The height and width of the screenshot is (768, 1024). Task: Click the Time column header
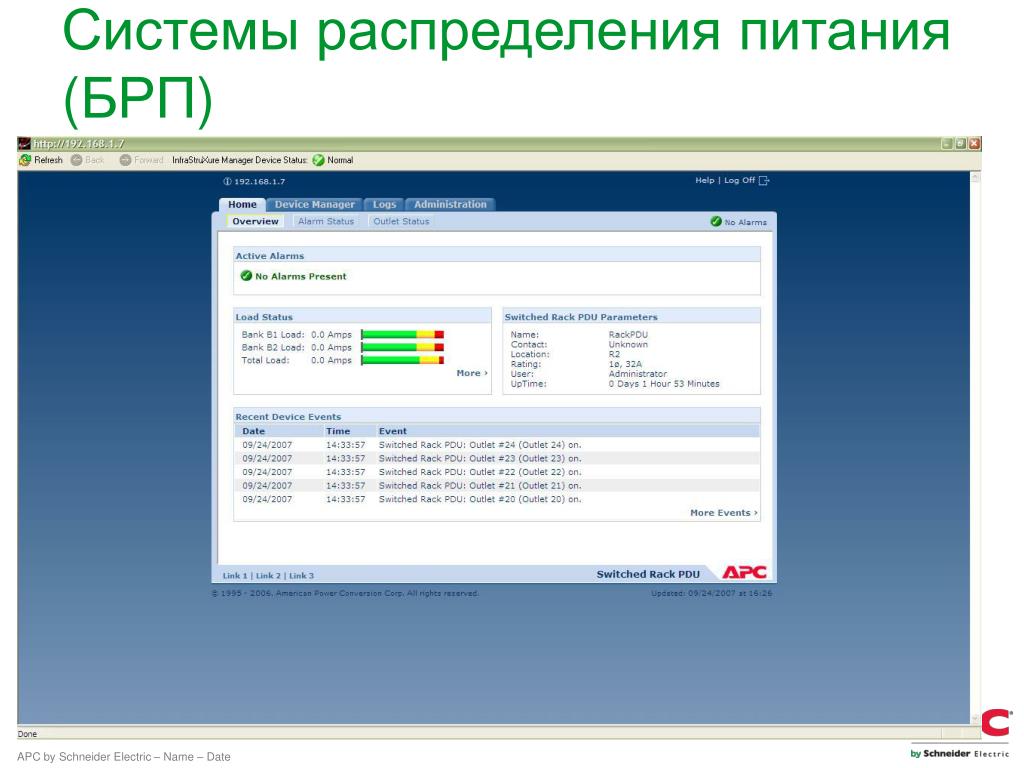338,431
